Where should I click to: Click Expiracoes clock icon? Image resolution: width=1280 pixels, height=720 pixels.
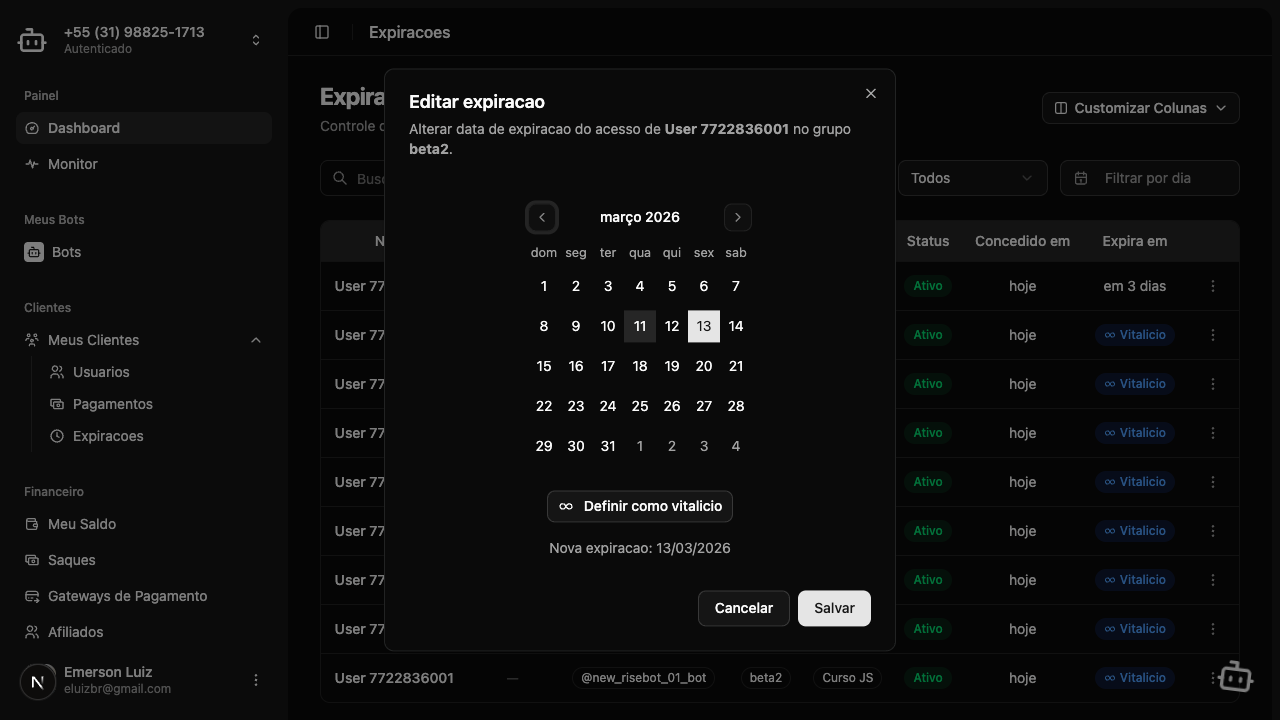tap(57, 436)
